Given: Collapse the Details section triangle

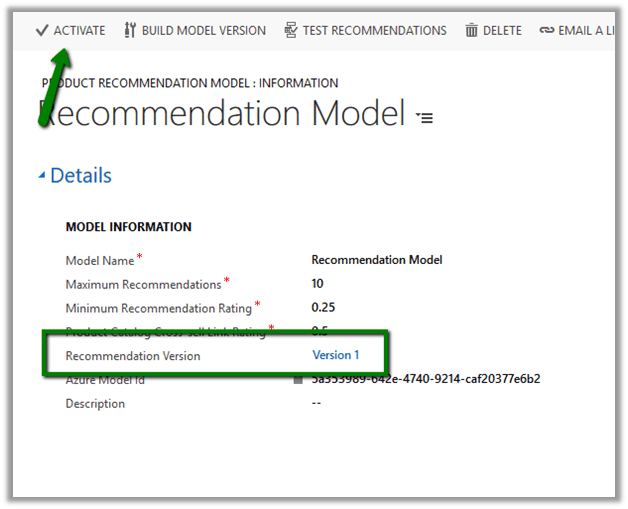Looking at the screenshot, I should click(x=41, y=176).
